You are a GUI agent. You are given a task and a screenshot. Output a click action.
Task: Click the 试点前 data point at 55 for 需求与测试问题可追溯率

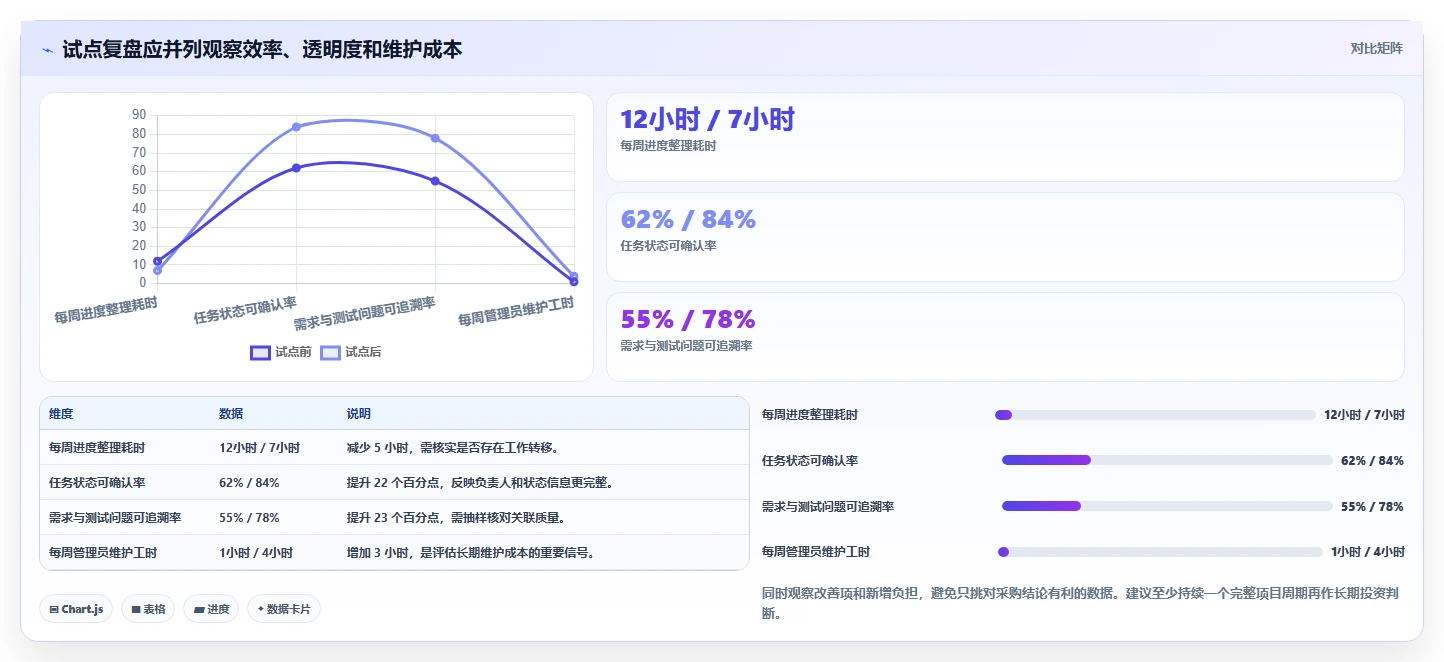(435, 181)
